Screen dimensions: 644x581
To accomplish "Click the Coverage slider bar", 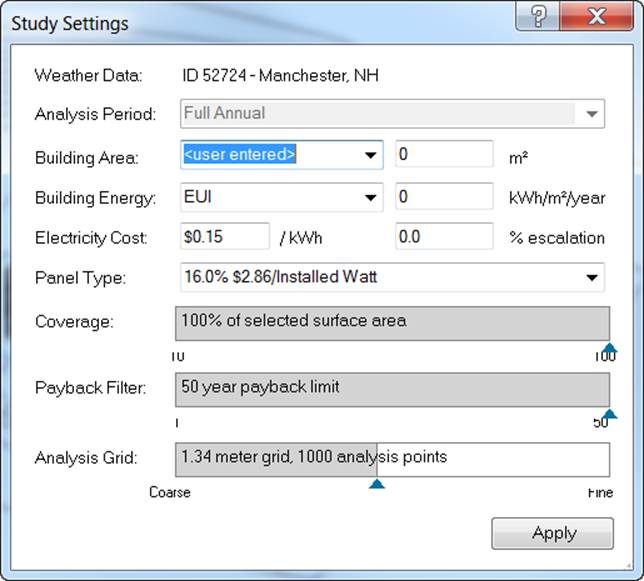I will 393,324.
